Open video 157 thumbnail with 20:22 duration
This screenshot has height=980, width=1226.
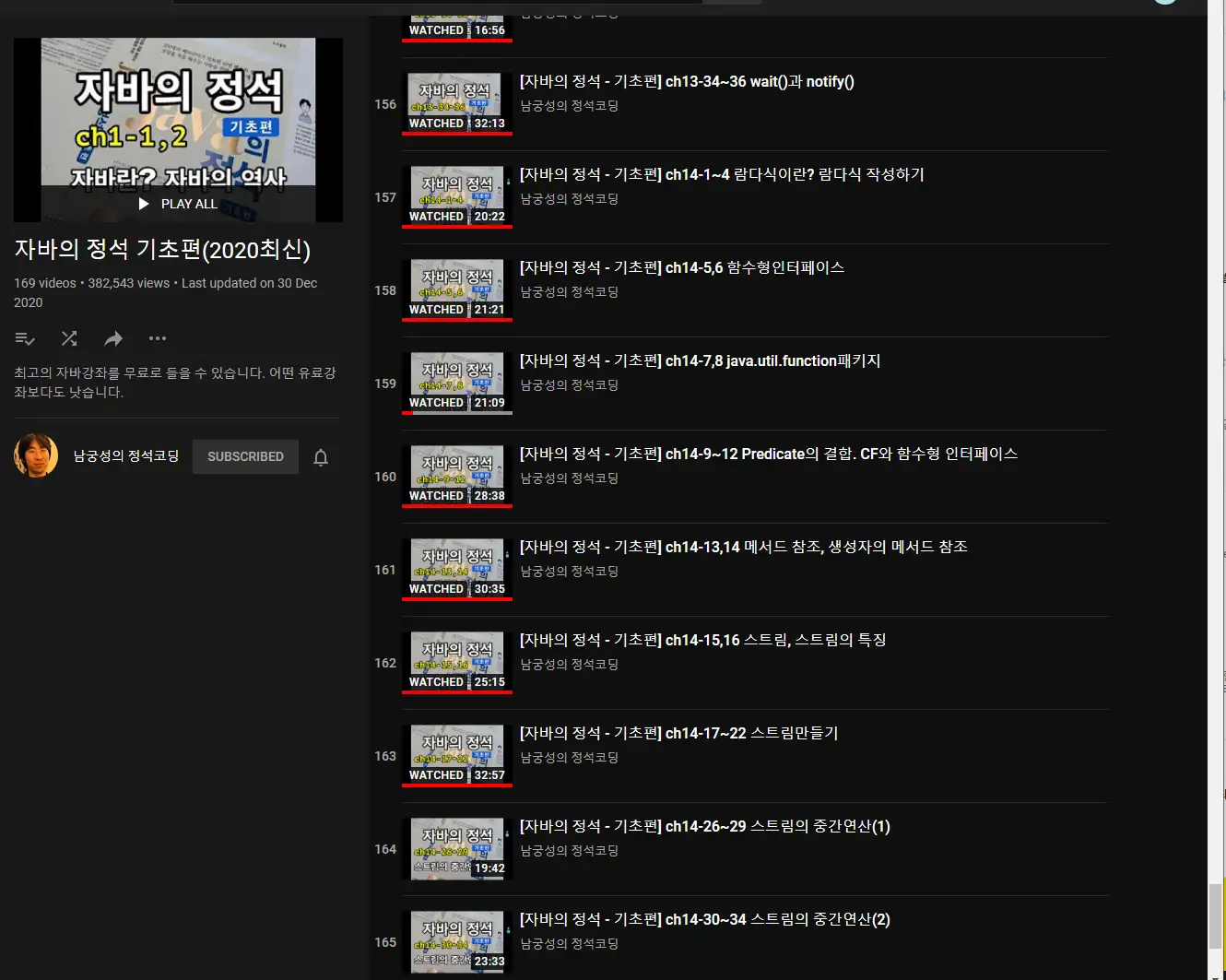coord(457,197)
